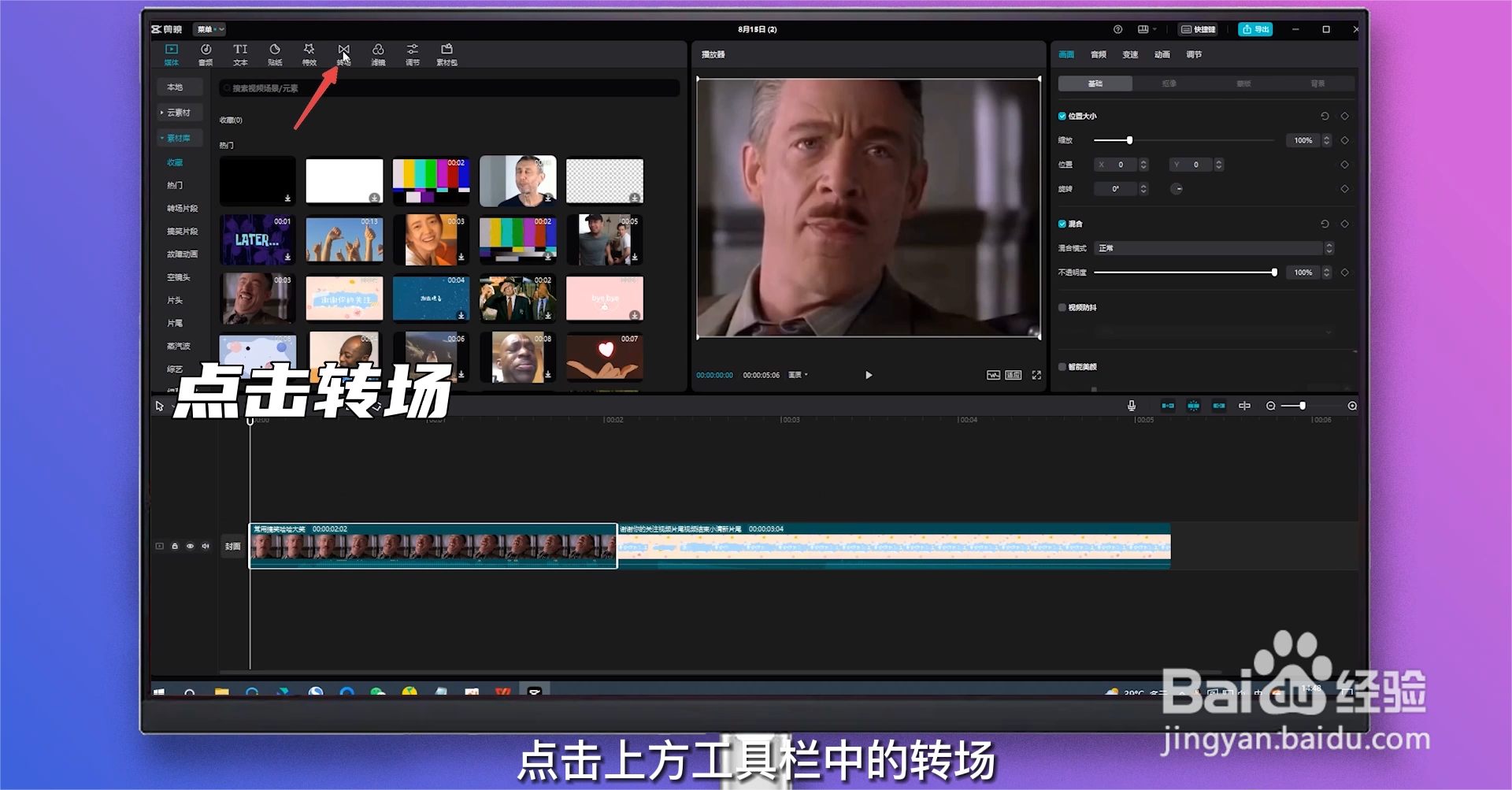This screenshot has width=1512, height=790.
Task: Select the bye bye pink clip thumbnail
Action: pos(605,298)
